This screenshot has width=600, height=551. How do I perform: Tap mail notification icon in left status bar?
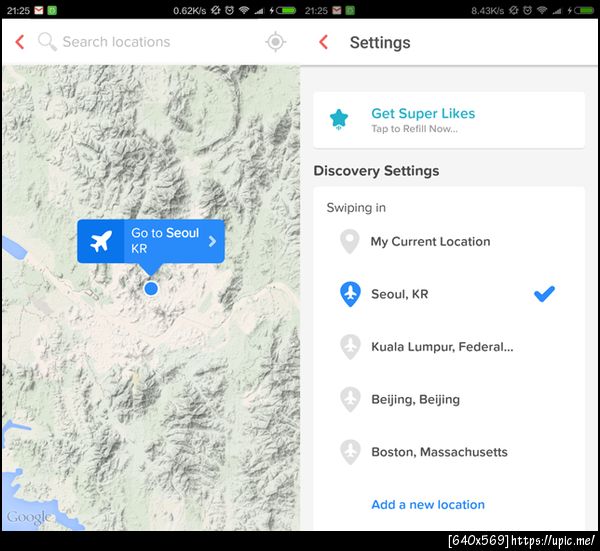click(x=39, y=10)
